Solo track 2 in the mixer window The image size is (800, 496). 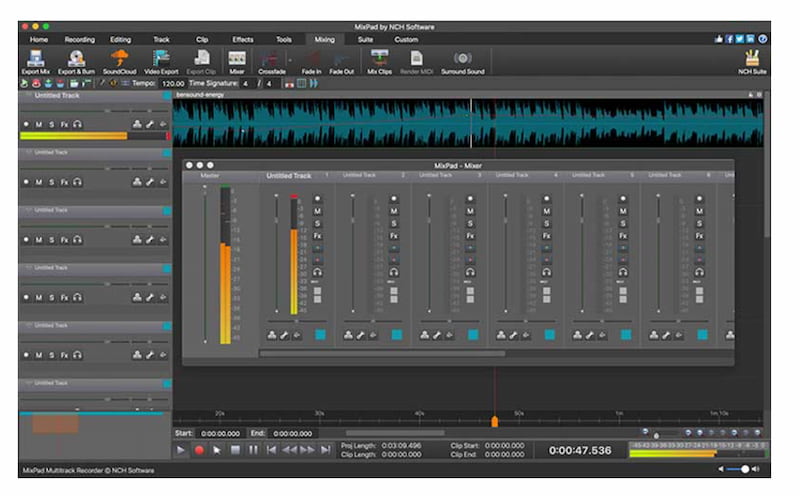point(394,223)
